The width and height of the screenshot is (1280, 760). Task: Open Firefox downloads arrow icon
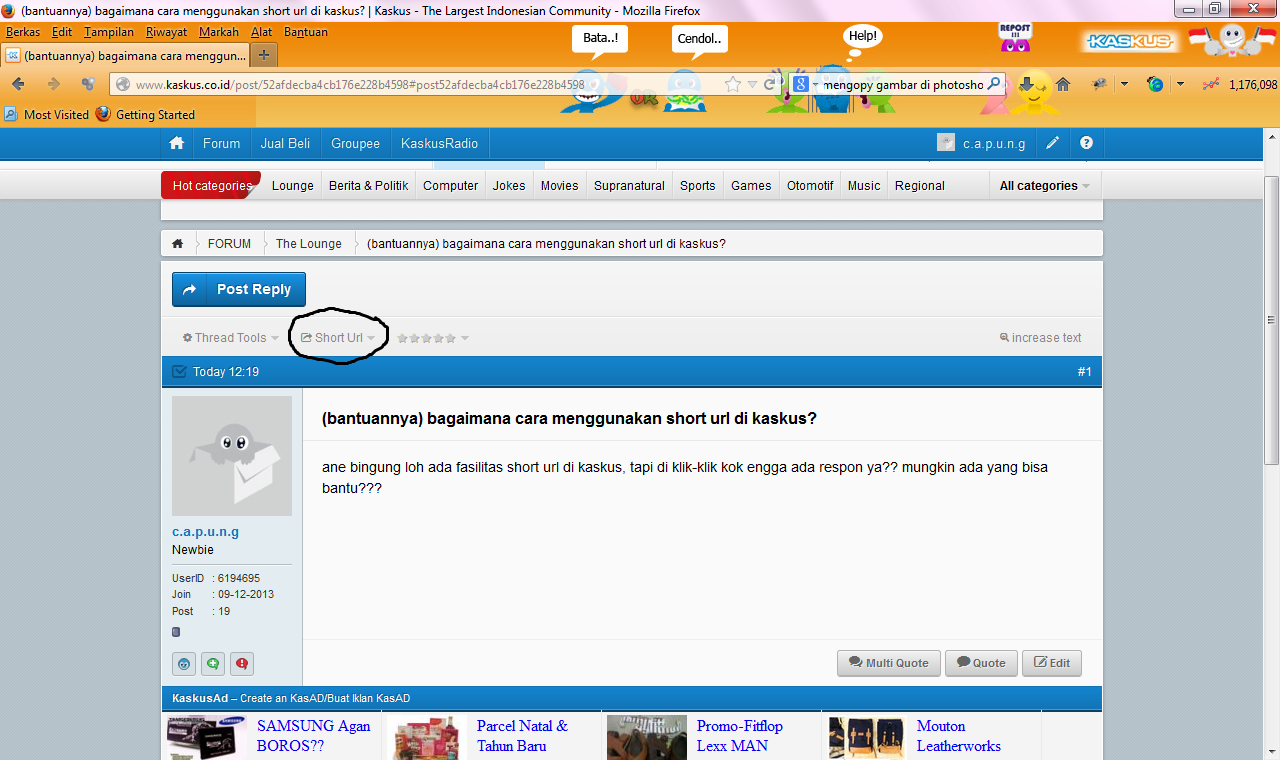[x=1027, y=84]
